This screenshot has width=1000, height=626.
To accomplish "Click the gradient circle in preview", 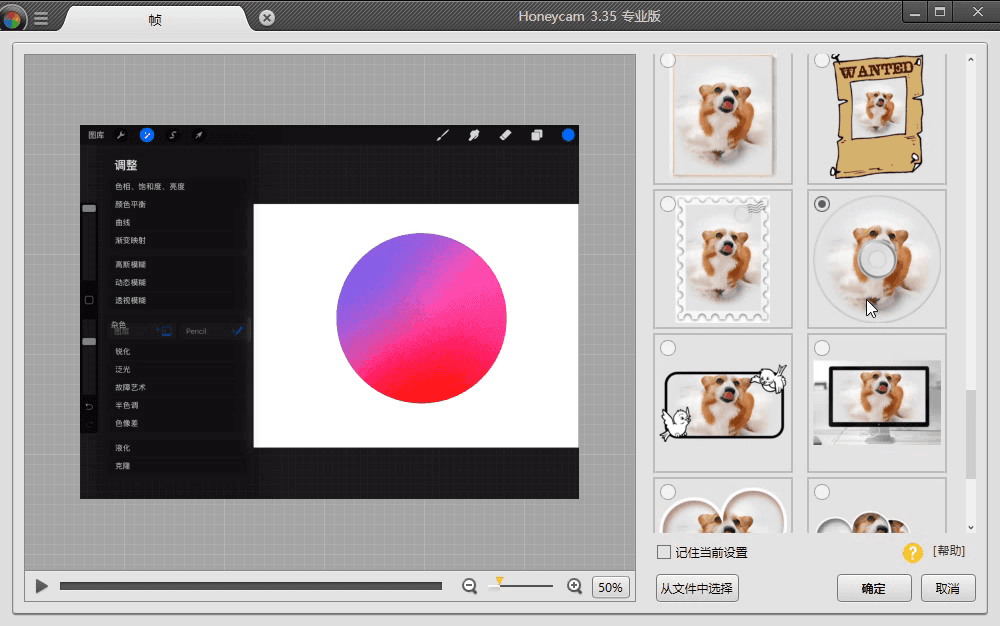I will tap(422, 318).
